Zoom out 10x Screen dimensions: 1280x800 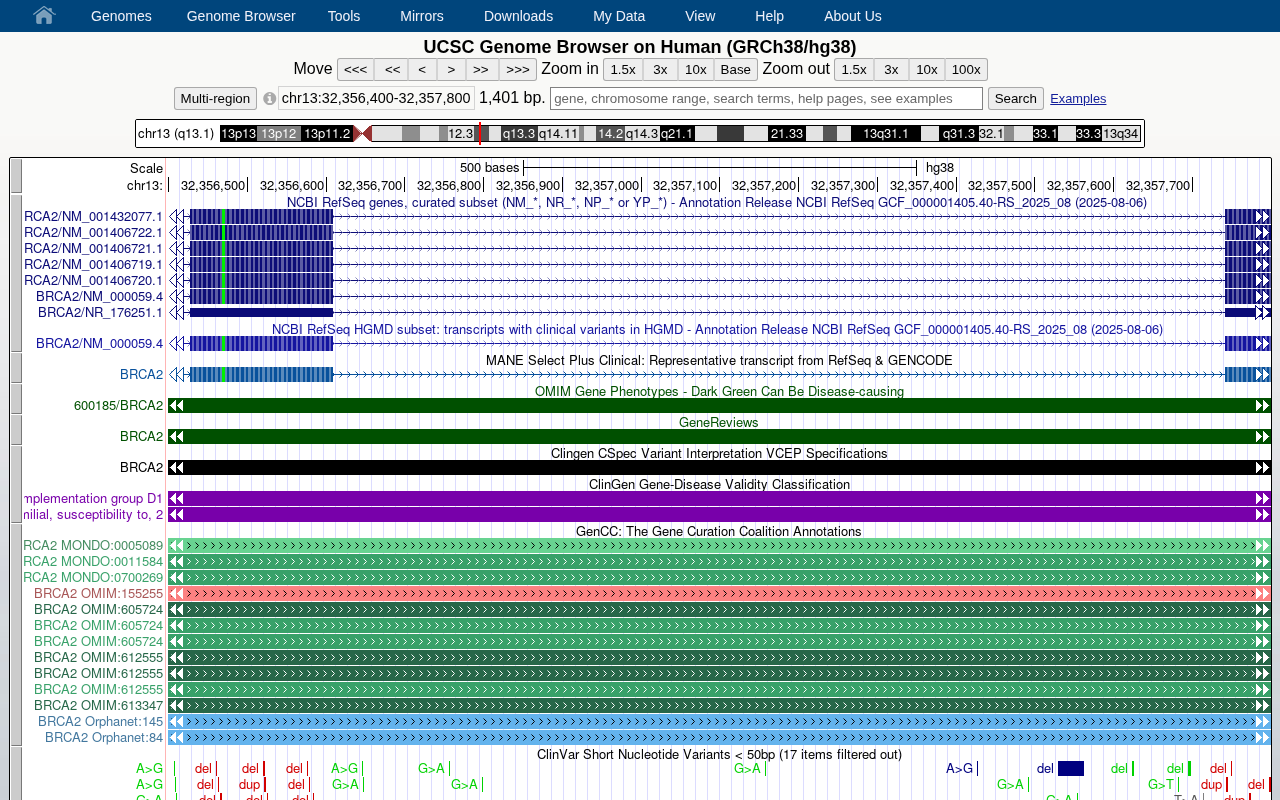coord(927,70)
